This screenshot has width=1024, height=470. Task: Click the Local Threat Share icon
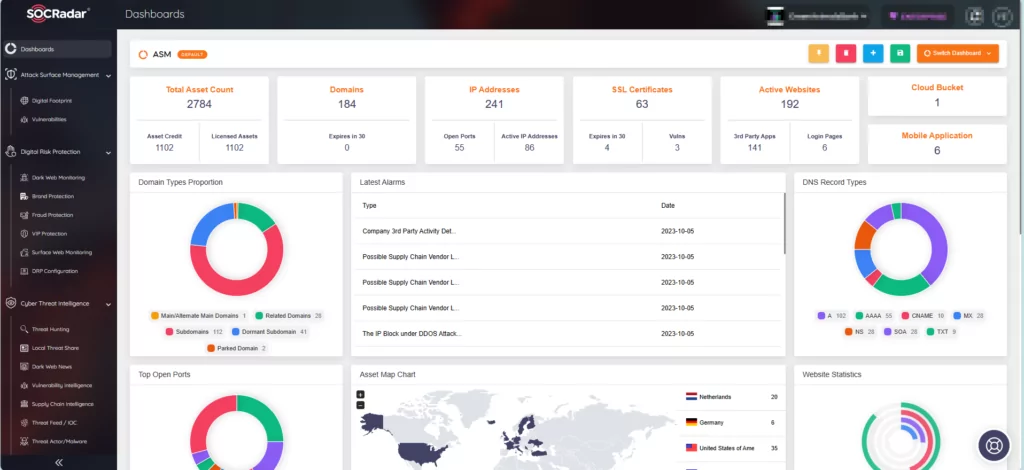point(25,348)
